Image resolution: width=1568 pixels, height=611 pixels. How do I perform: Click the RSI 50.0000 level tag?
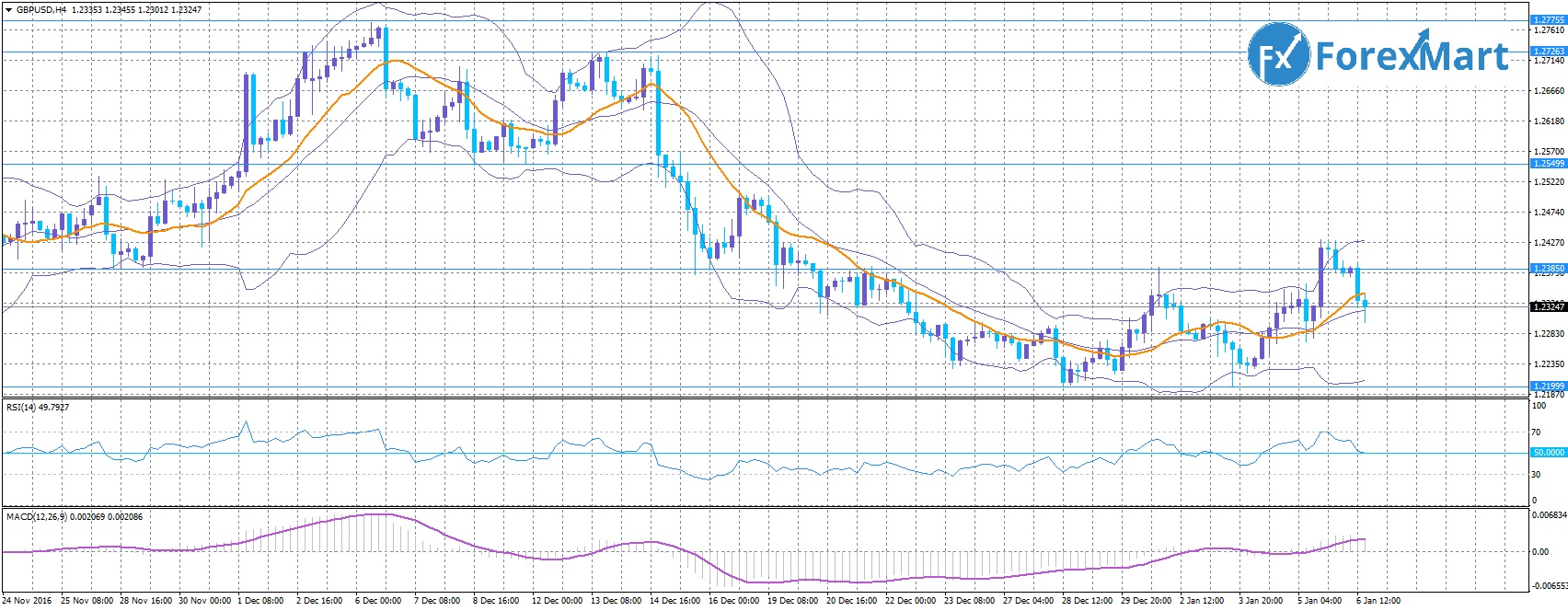click(x=1548, y=453)
